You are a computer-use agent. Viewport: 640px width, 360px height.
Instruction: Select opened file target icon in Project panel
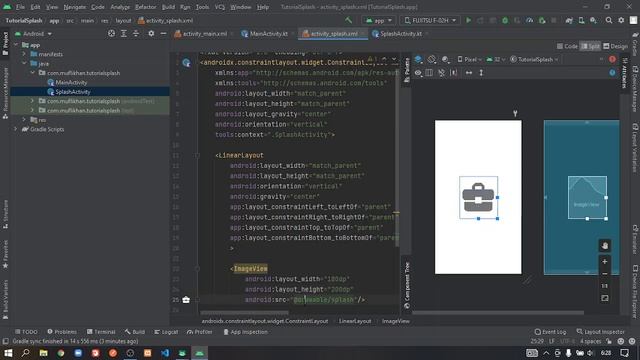[x=111, y=33]
